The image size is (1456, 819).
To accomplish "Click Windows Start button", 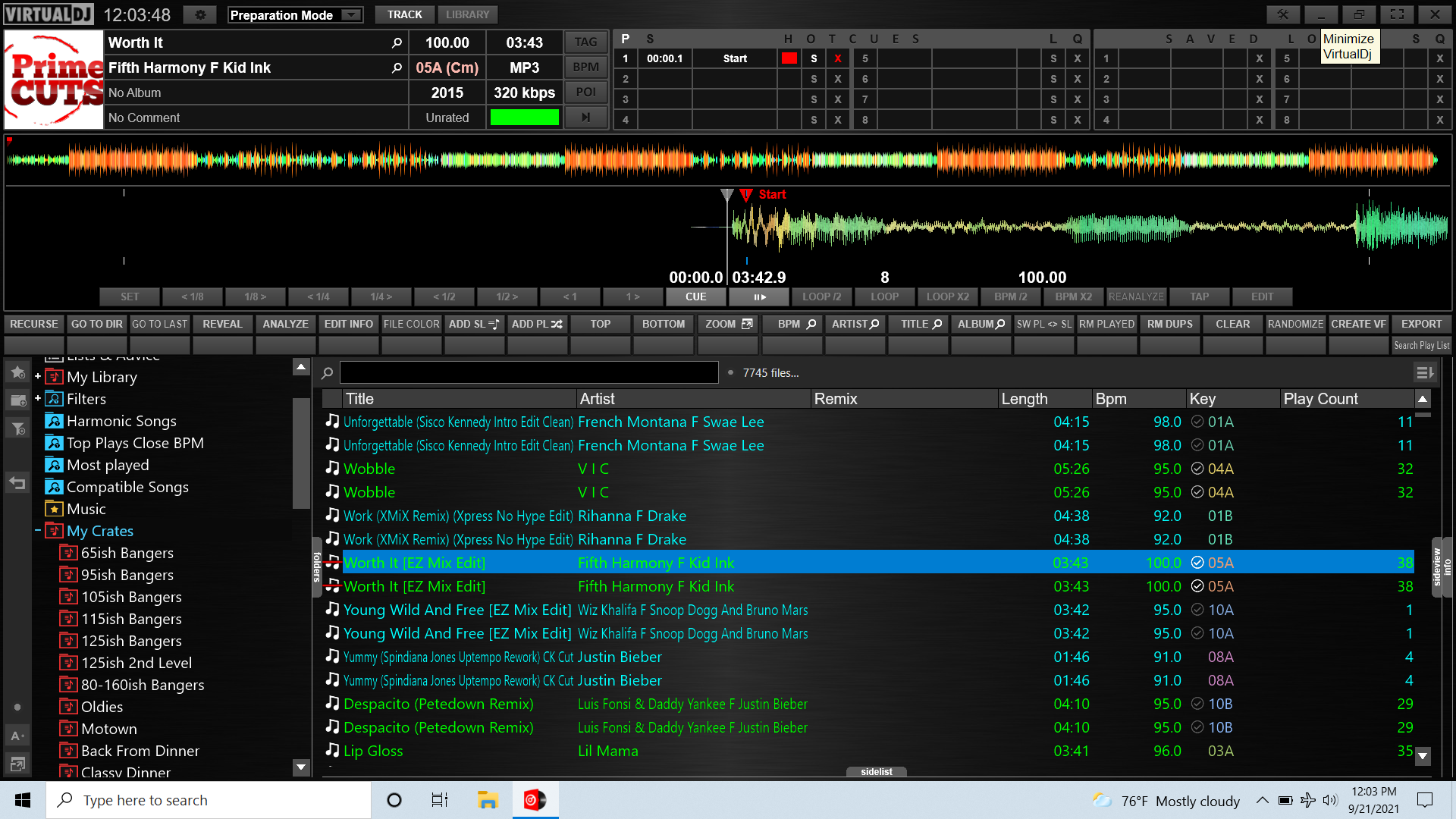I will coord(23,800).
